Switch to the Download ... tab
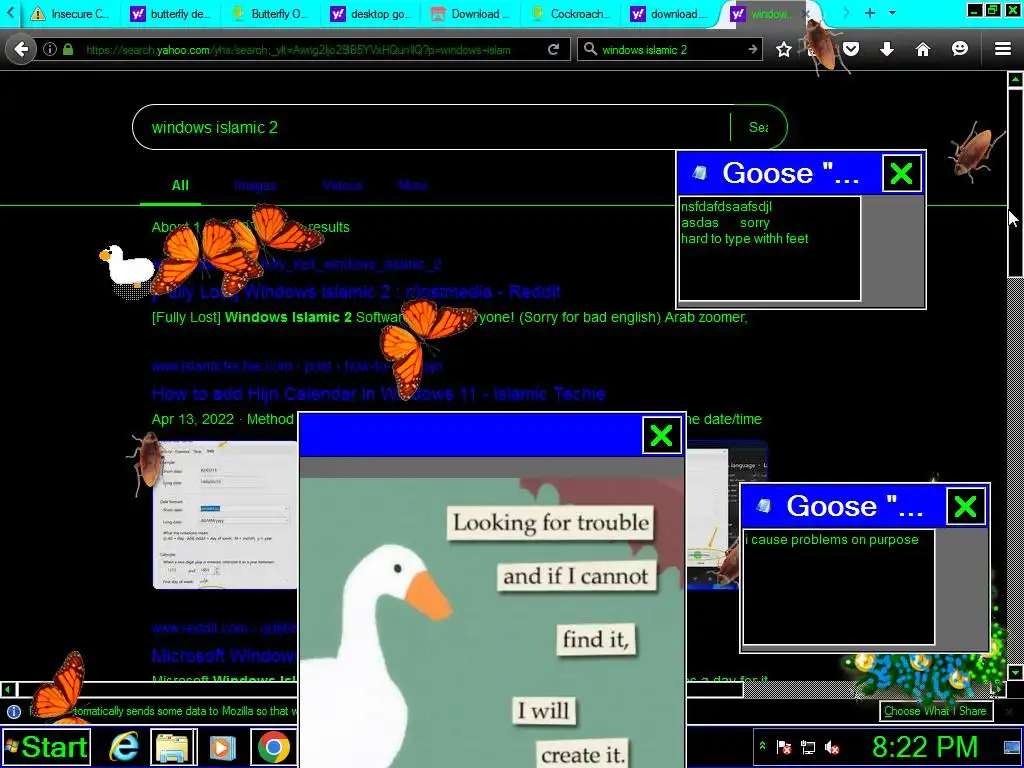This screenshot has height=768, width=1024. [470, 14]
